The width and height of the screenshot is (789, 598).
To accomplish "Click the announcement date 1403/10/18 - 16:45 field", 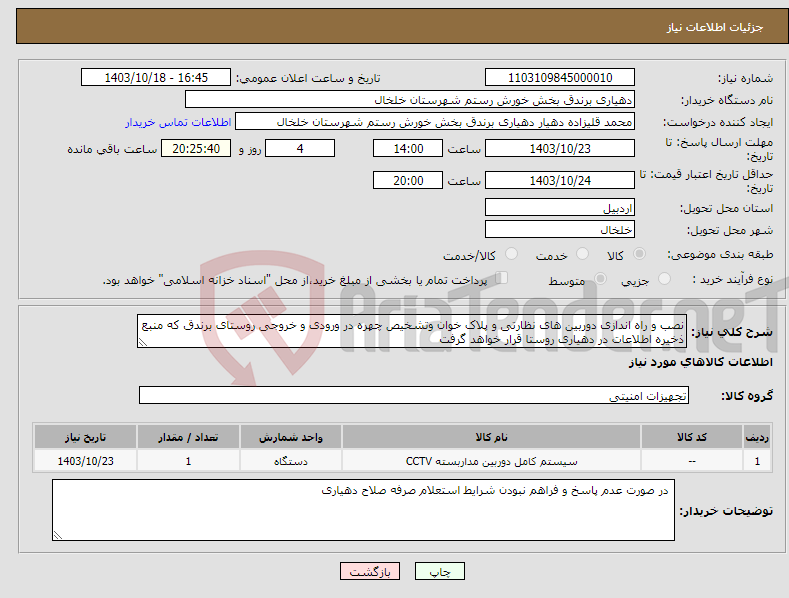I will point(156,78).
